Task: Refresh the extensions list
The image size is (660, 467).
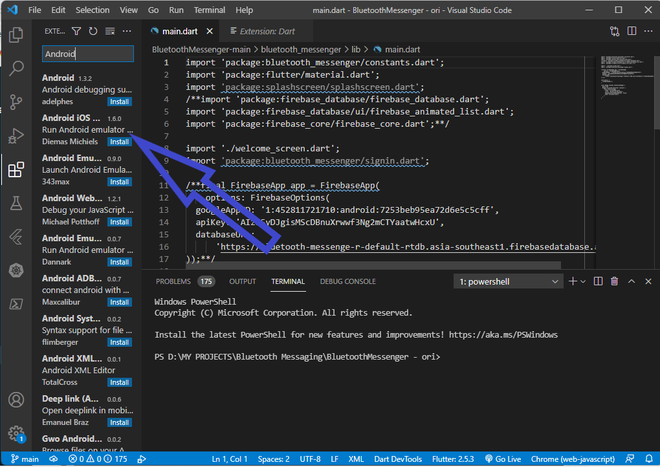Action: (x=93, y=31)
